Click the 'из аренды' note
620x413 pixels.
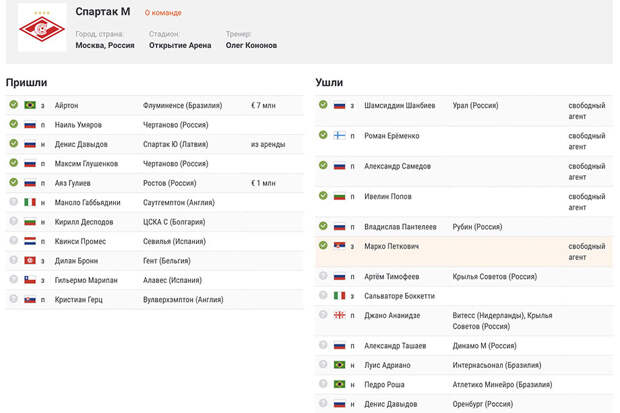(x=268, y=144)
